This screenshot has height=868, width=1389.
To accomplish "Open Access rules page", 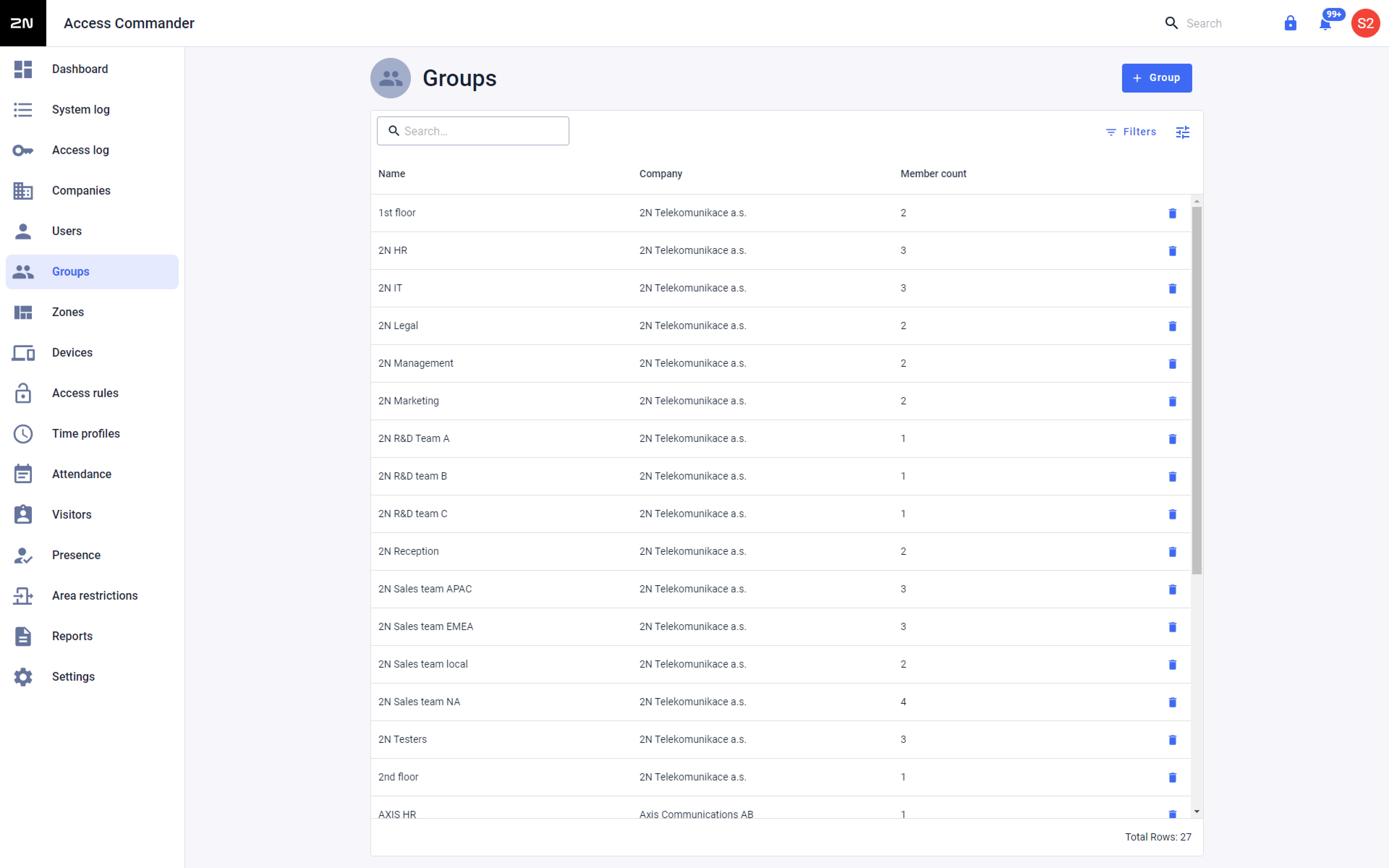I will (92, 393).
